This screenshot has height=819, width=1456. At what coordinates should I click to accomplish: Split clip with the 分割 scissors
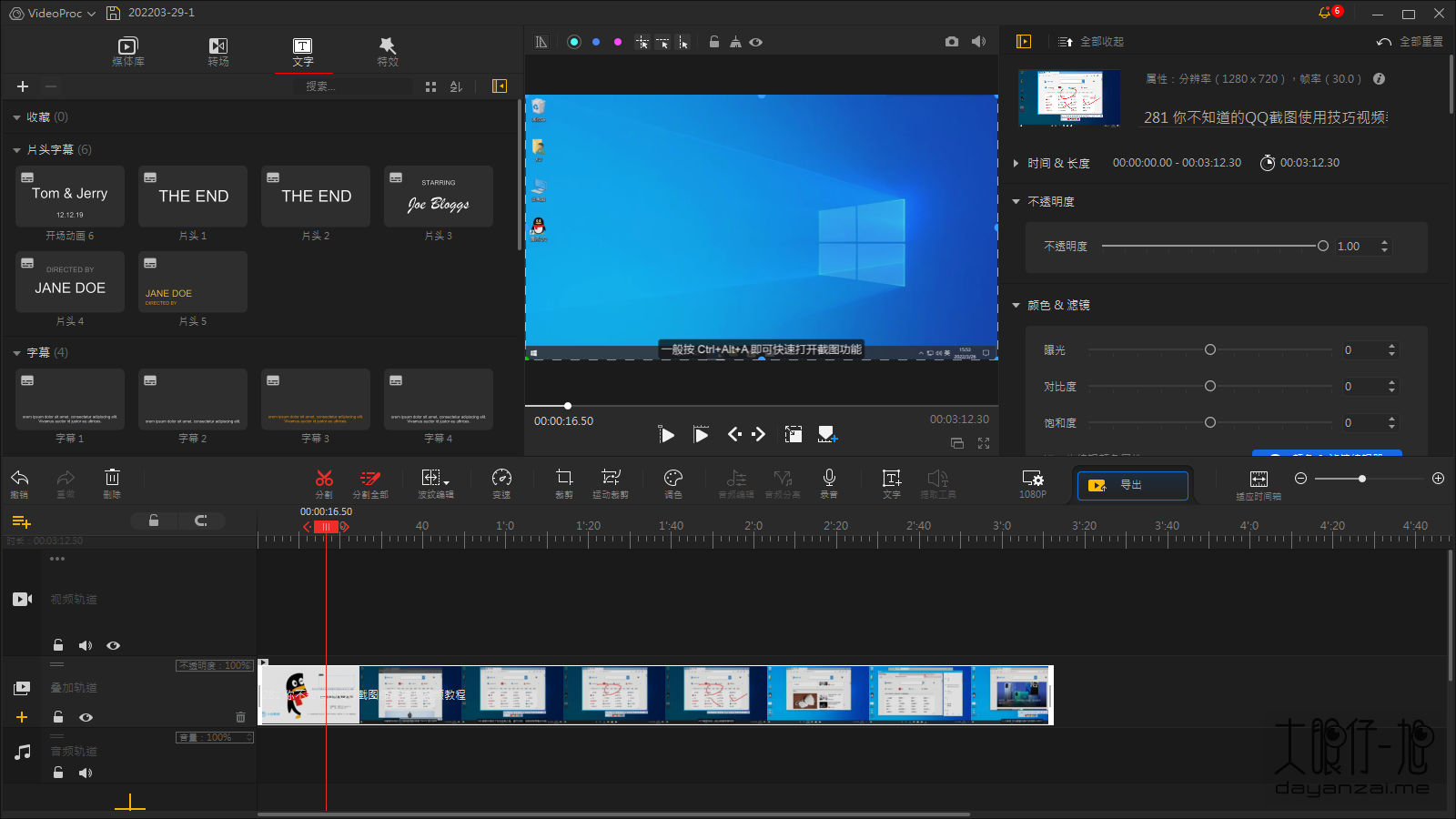click(324, 483)
